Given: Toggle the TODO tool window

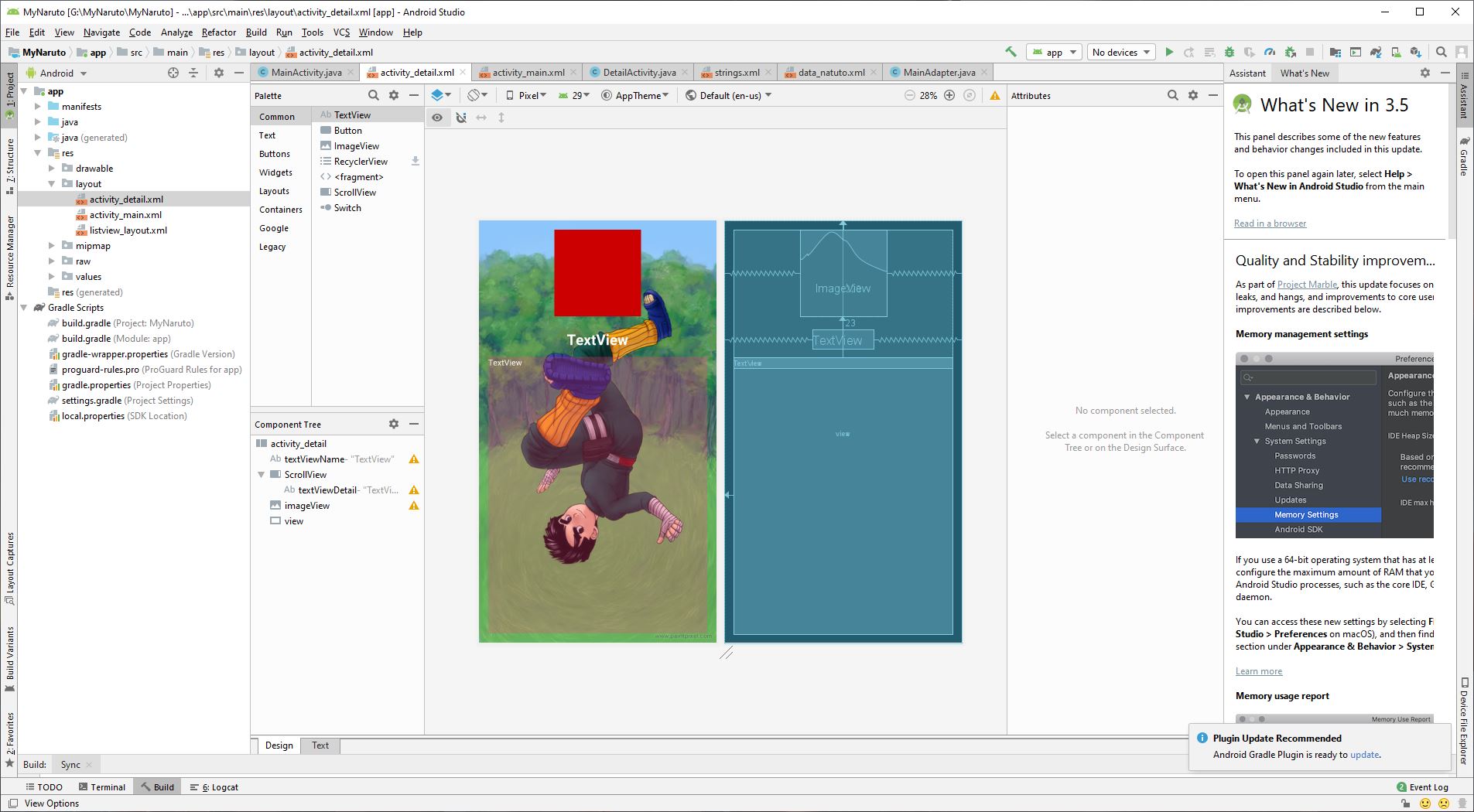Looking at the screenshot, I should [43, 786].
